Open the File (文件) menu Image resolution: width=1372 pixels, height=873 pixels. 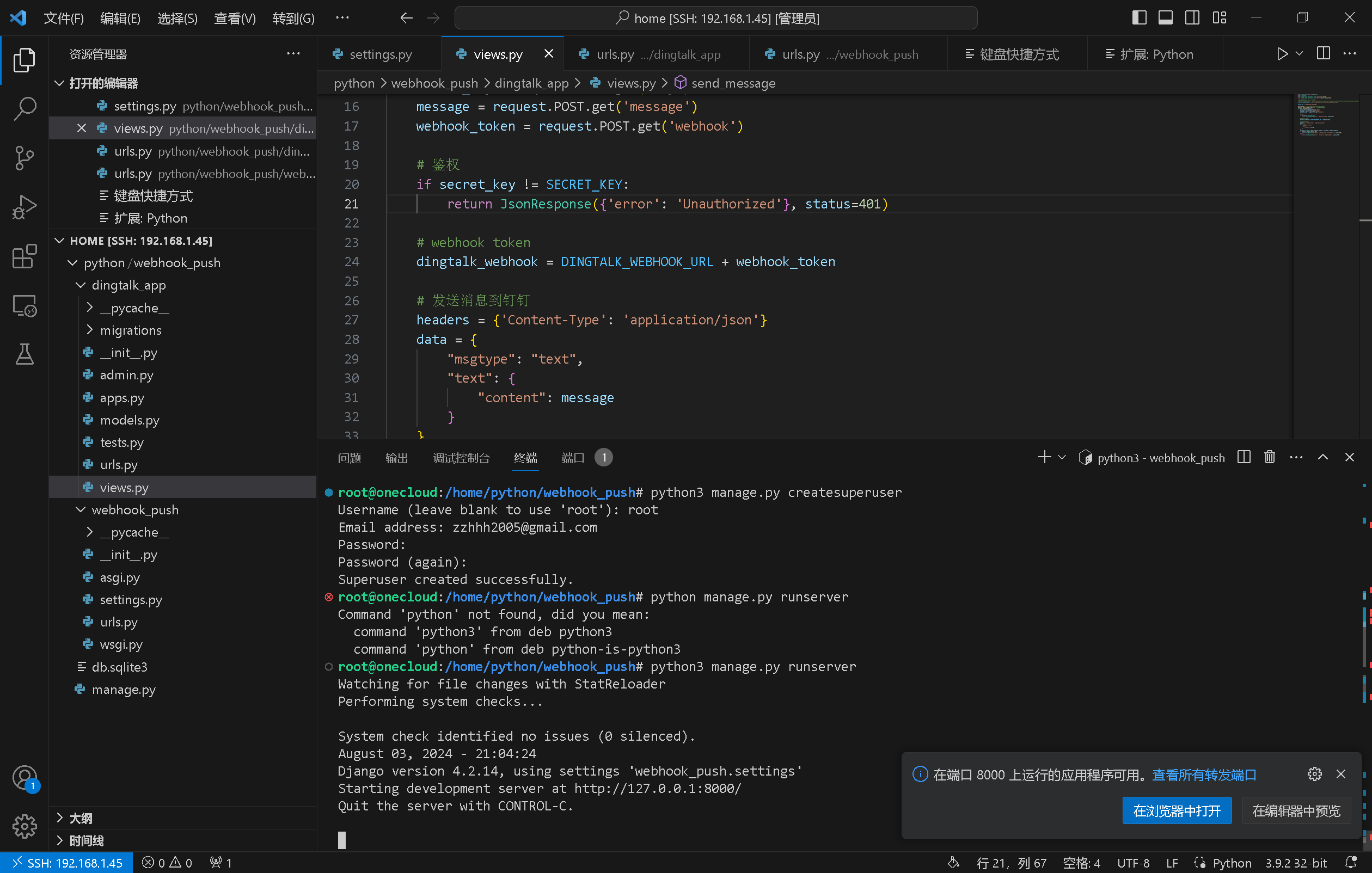pos(63,18)
